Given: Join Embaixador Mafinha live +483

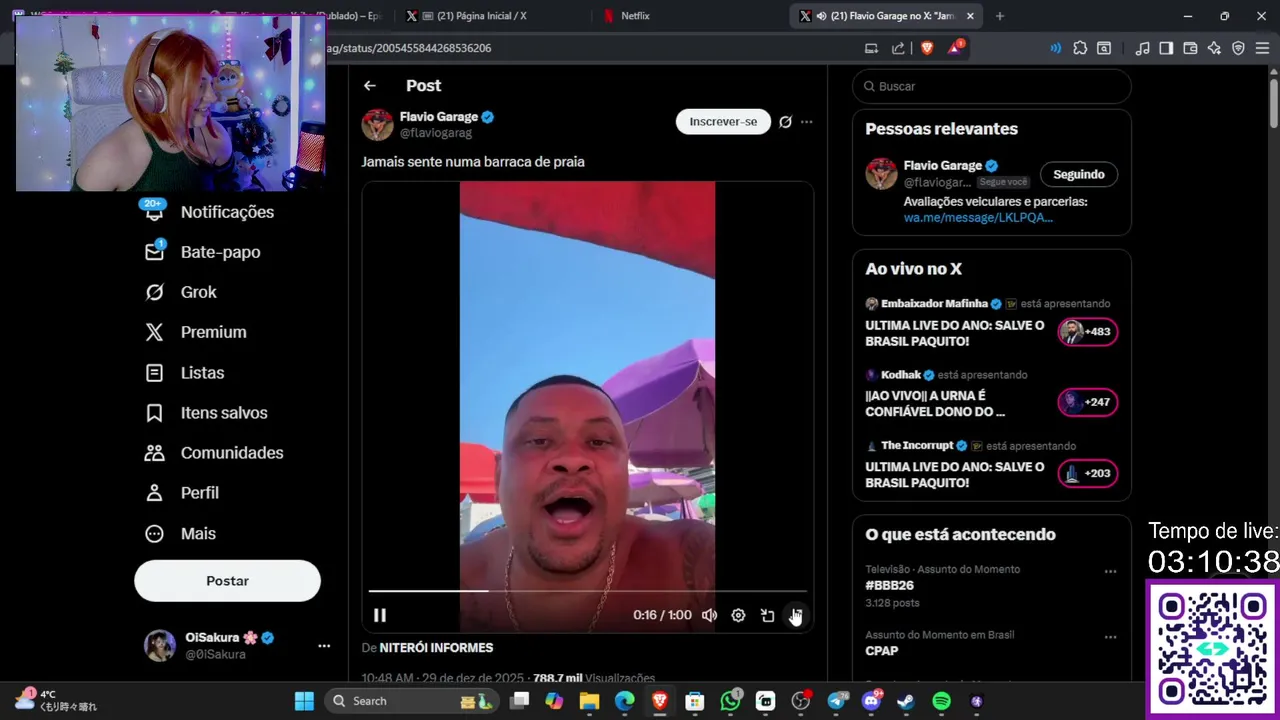Looking at the screenshot, I should [1088, 332].
